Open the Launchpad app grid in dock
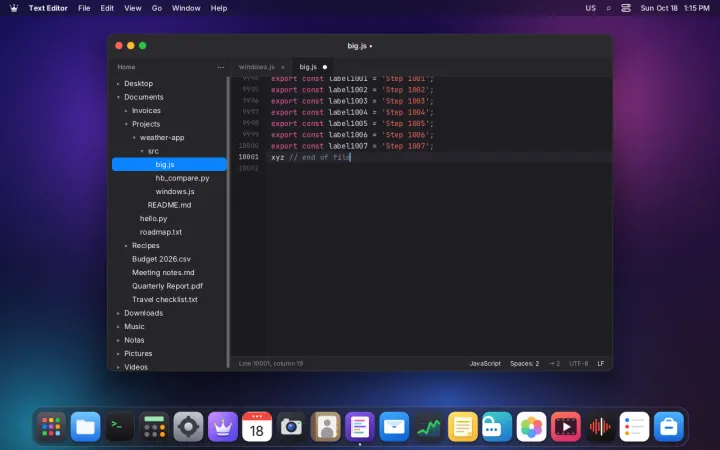 [x=51, y=427]
